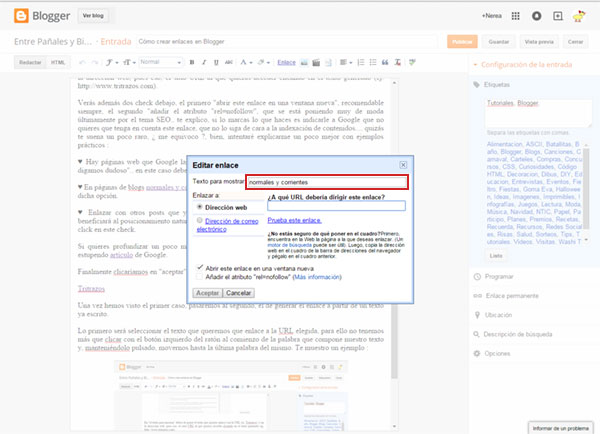Screen dimensions: 600x434
Task: Insert a video into the post
Action: click(316, 62)
